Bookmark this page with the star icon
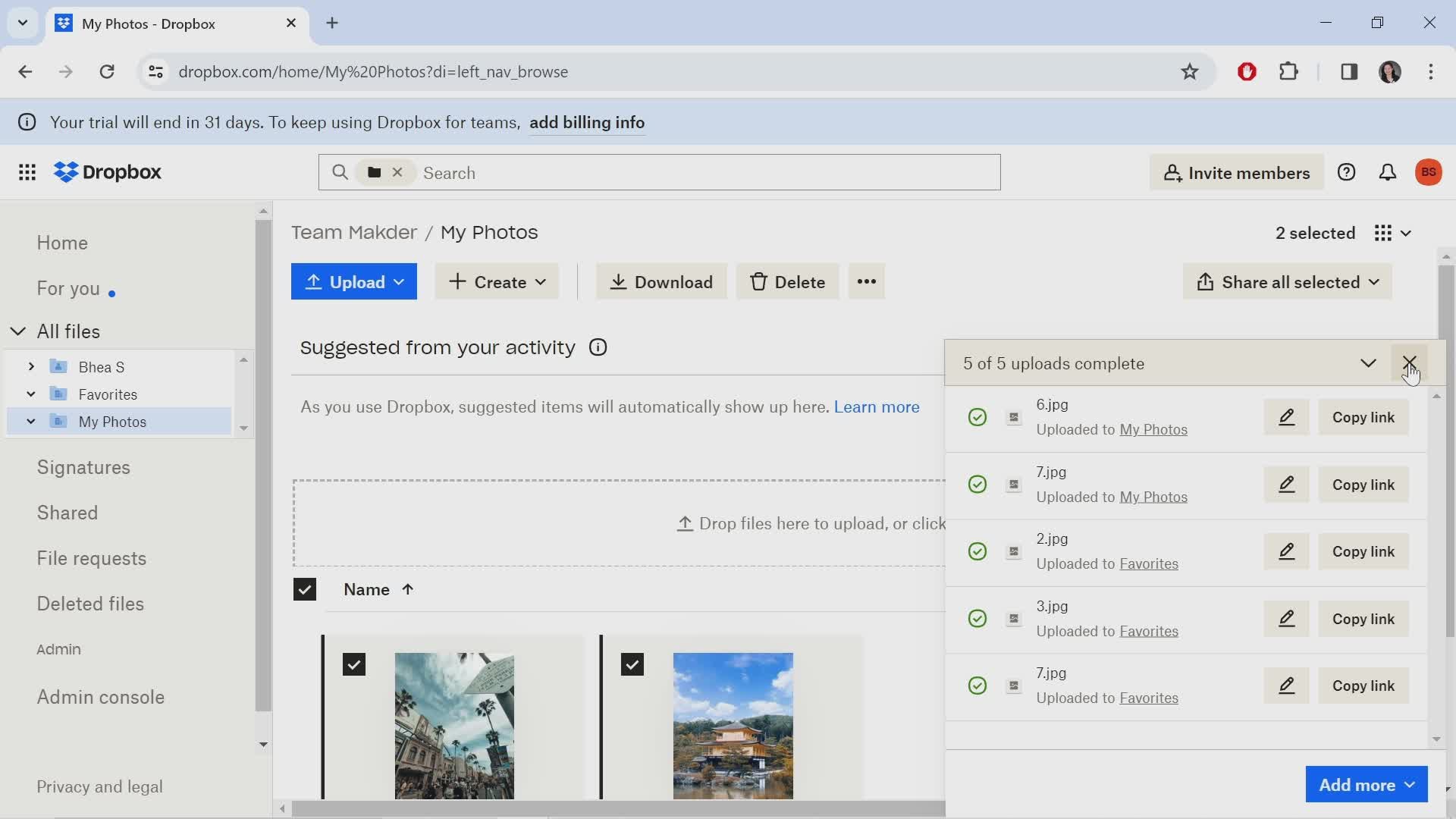This screenshot has height=819, width=1456. pos(1189,71)
